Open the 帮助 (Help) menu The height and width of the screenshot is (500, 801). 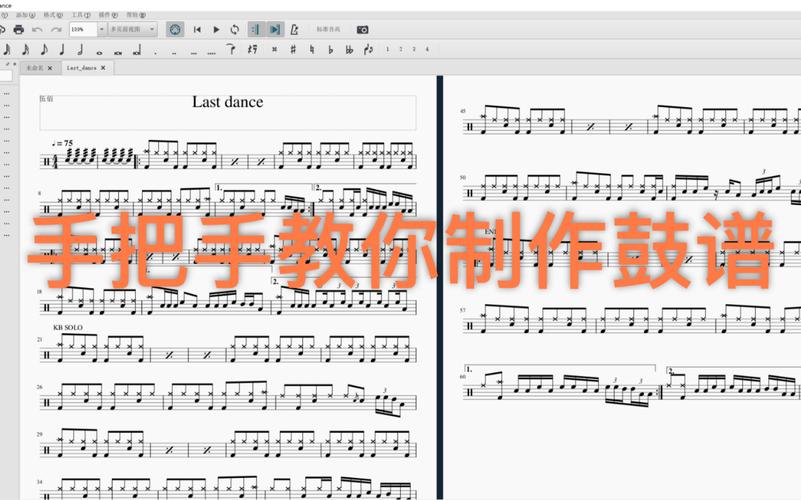pos(136,15)
